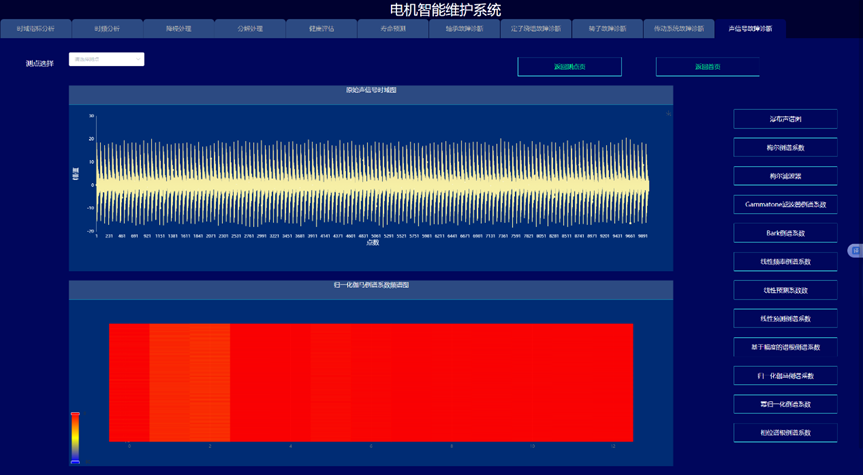
Task: Click the topmost button in the right column
Action: 785,119
